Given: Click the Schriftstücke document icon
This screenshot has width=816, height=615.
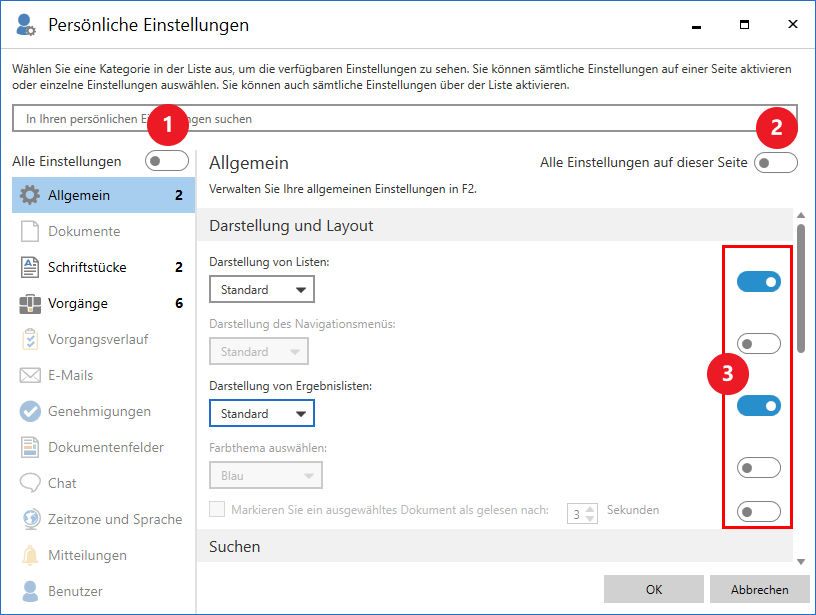Looking at the screenshot, I should coord(30,267).
